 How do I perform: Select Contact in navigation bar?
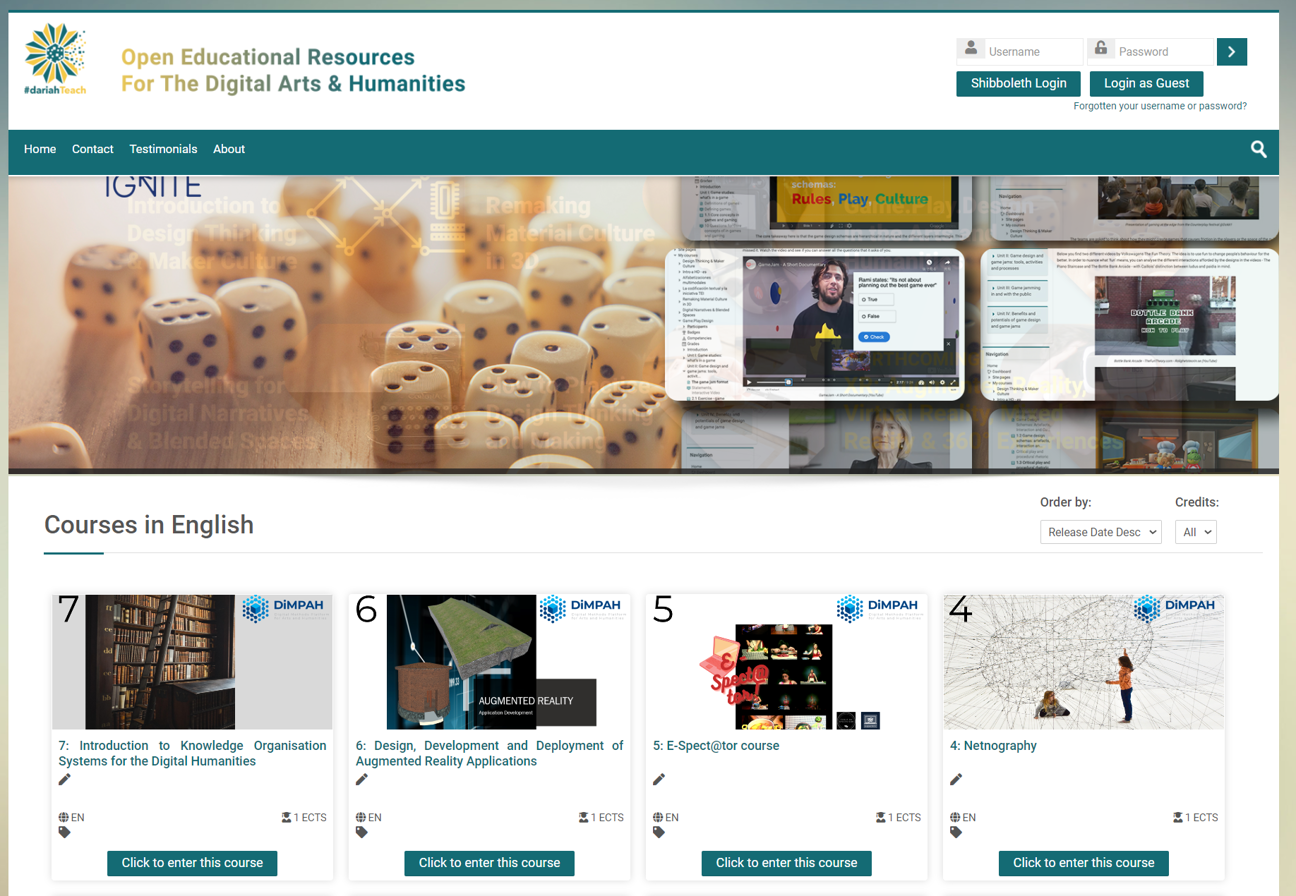tap(92, 149)
